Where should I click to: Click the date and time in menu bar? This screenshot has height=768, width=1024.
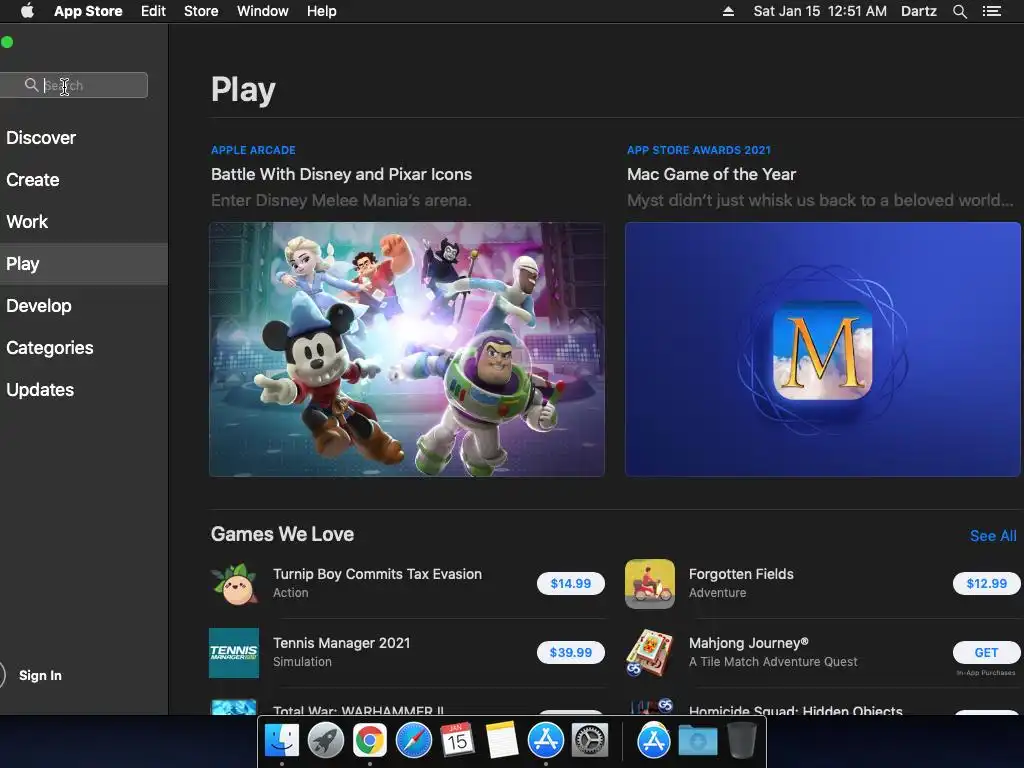(x=820, y=11)
